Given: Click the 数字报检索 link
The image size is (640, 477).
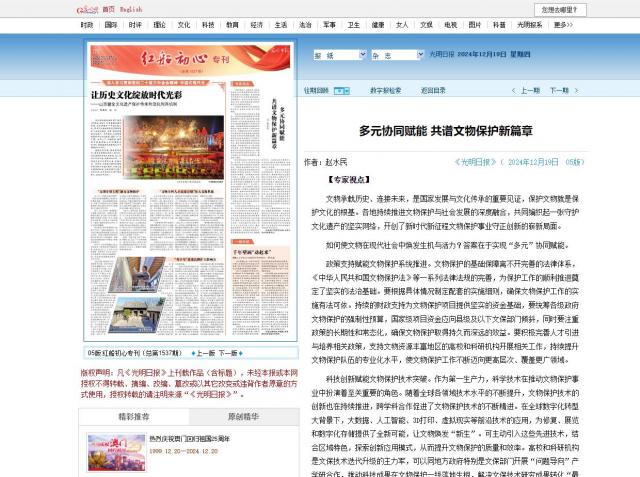Looking at the screenshot, I should (385, 90).
